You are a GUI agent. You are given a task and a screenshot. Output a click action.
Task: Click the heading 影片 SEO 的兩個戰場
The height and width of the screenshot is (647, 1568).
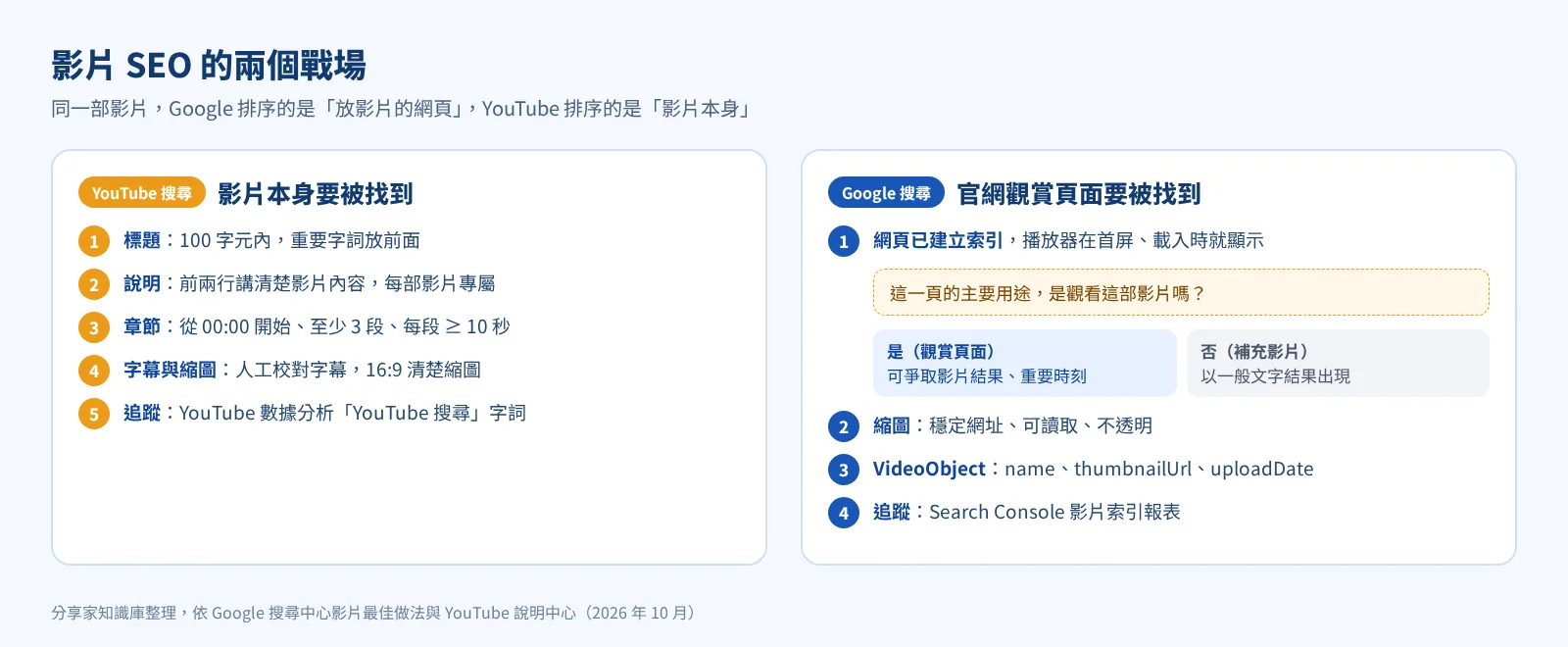(209, 66)
